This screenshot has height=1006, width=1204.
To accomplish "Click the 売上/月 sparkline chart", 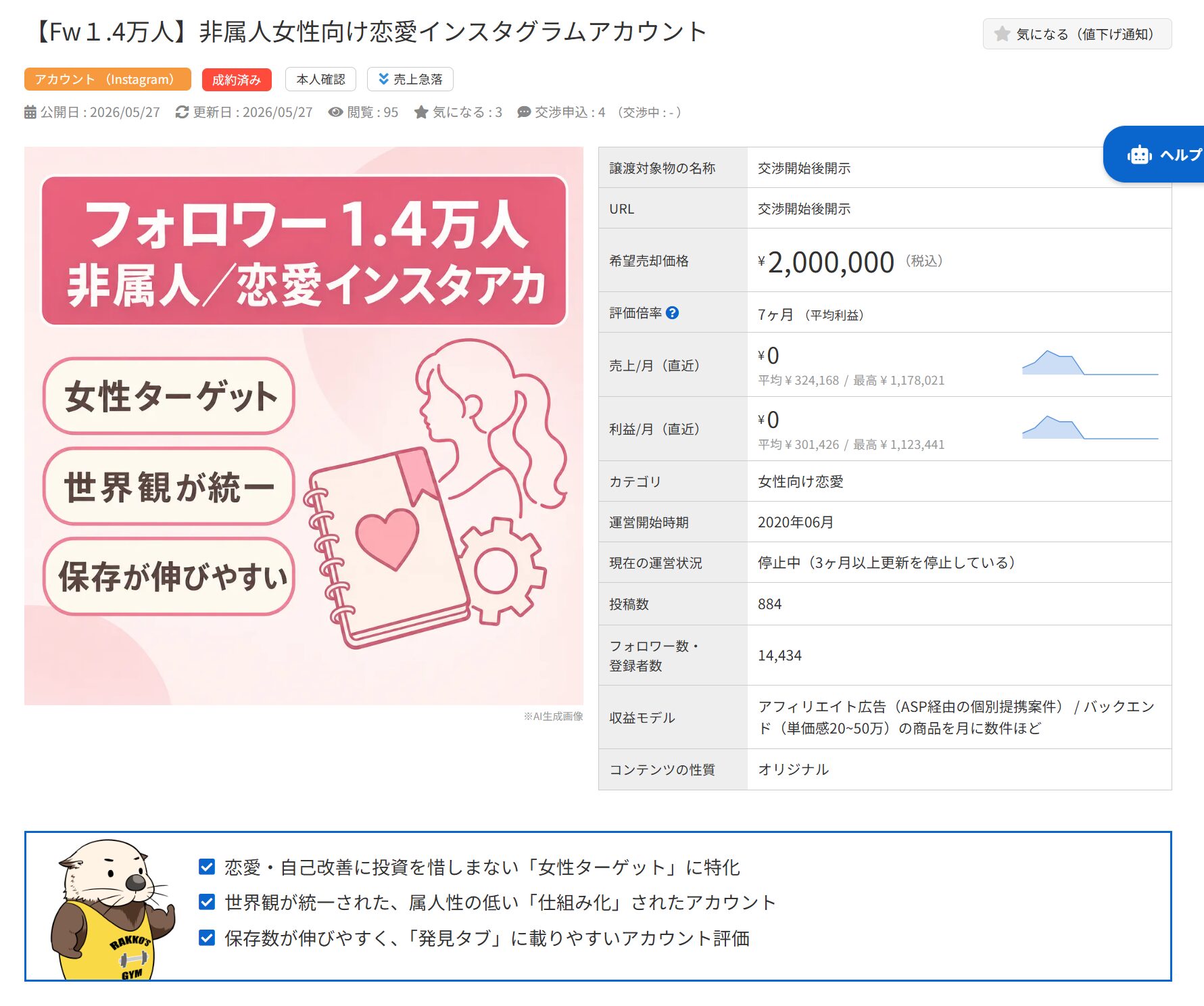I will click(1090, 362).
